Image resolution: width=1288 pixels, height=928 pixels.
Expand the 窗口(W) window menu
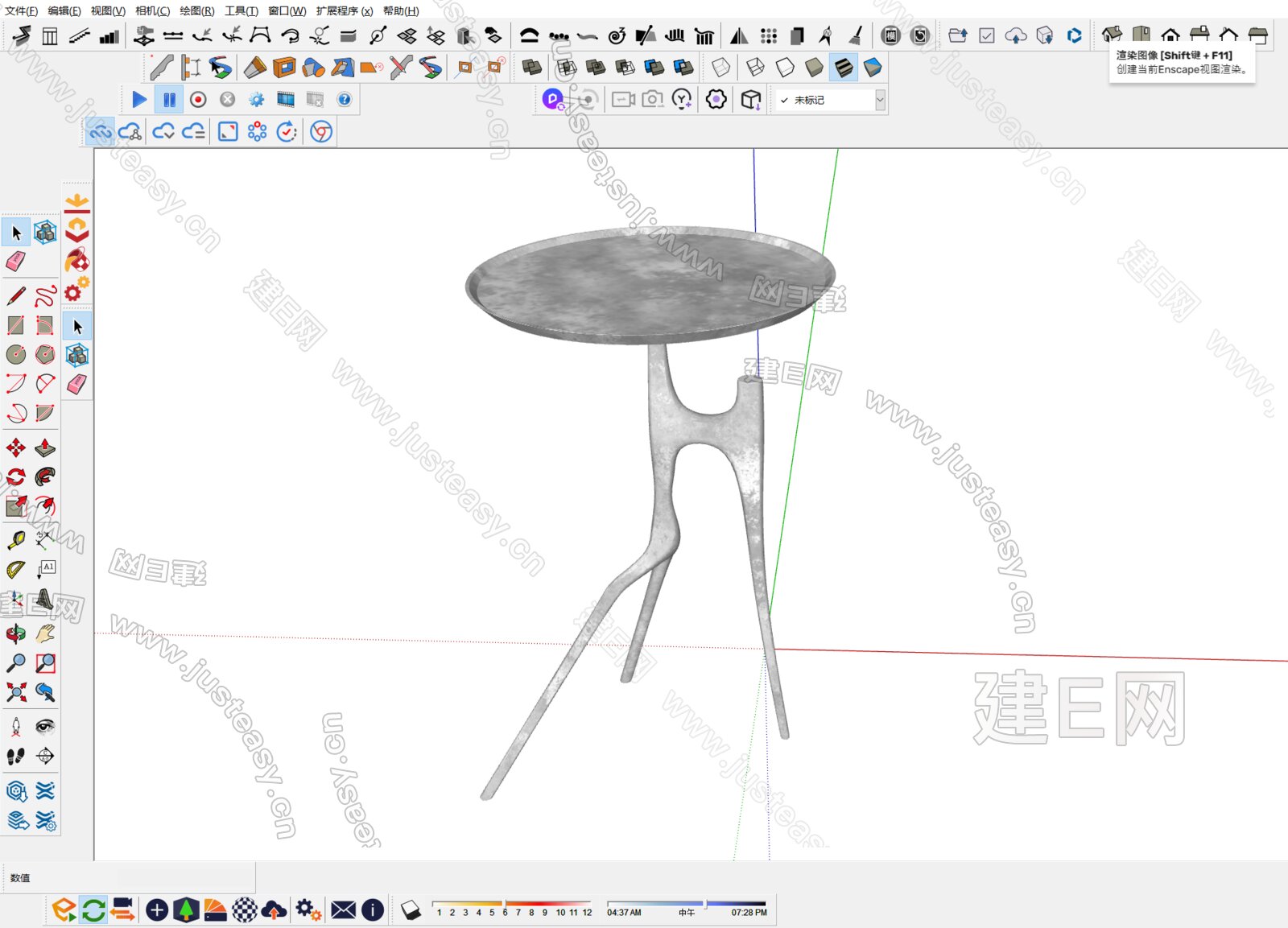287,10
